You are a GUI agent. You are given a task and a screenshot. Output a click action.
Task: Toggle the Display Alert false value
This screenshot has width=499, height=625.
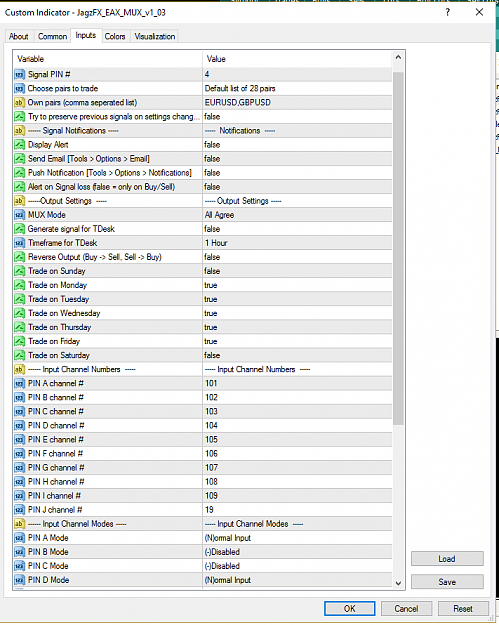tap(297, 145)
